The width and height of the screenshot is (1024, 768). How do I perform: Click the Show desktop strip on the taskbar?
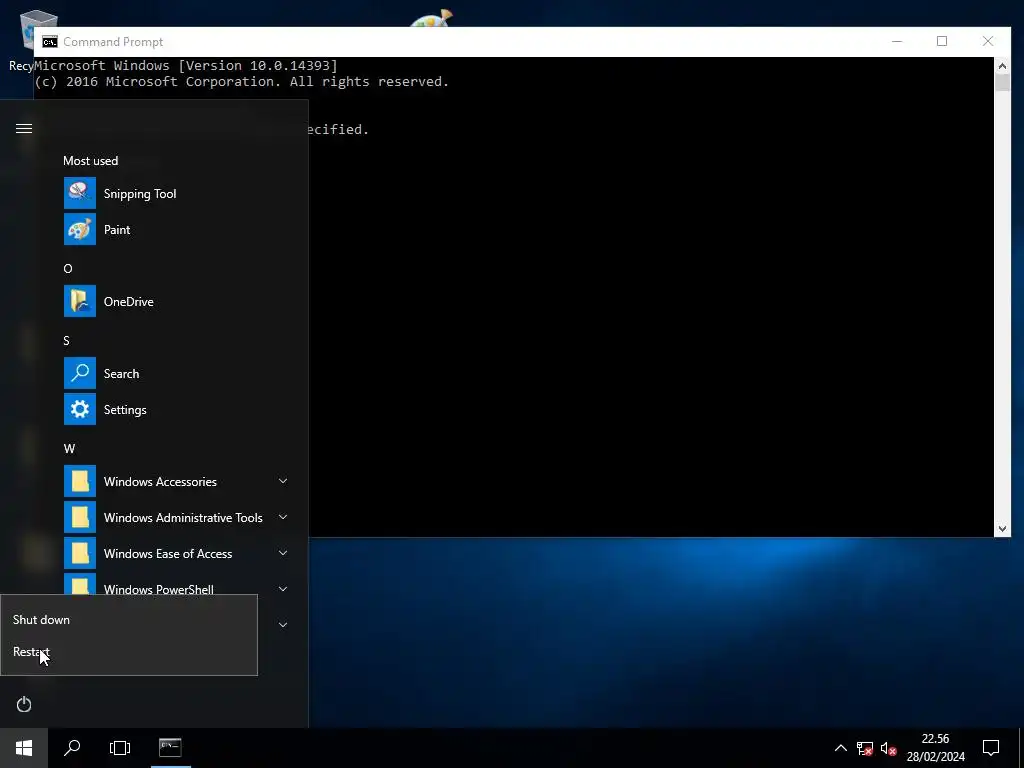click(x=1021, y=748)
